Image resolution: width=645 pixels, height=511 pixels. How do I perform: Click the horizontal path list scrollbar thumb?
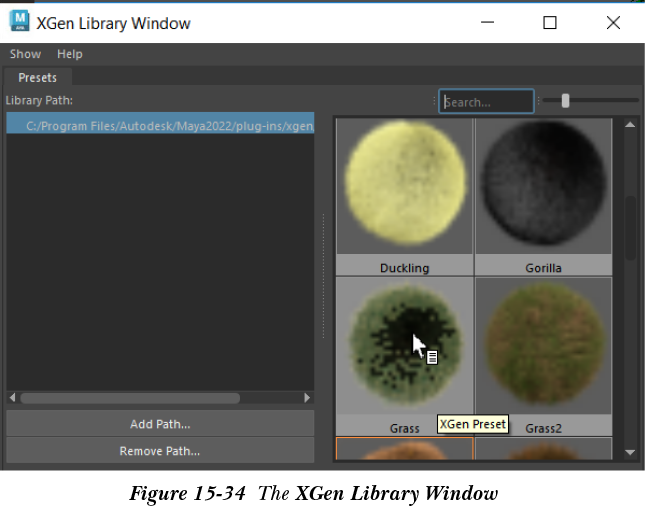click(130, 398)
